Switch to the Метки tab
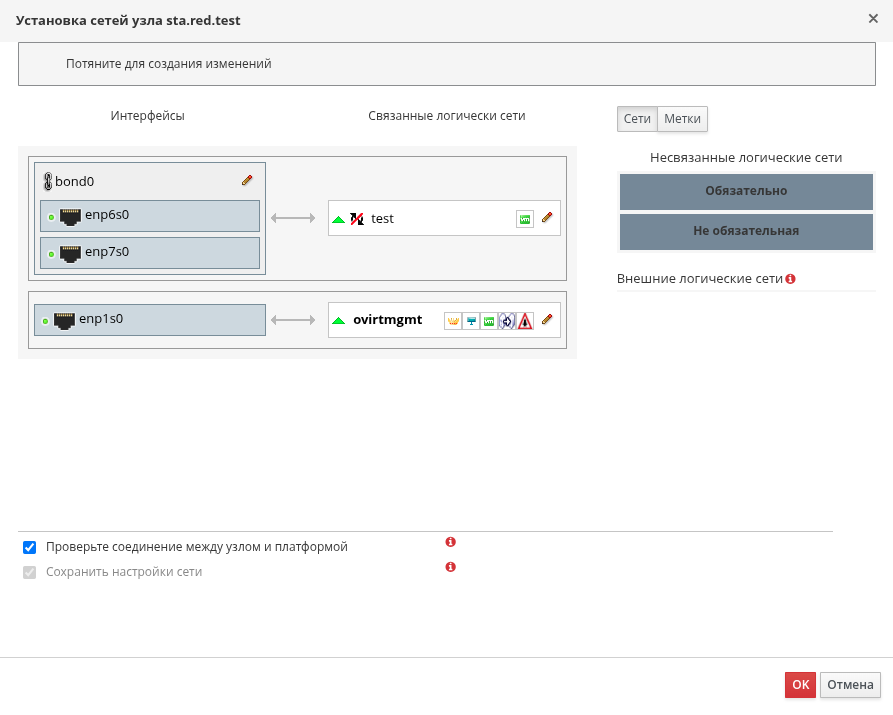This screenshot has height=715, width=893. (682, 119)
